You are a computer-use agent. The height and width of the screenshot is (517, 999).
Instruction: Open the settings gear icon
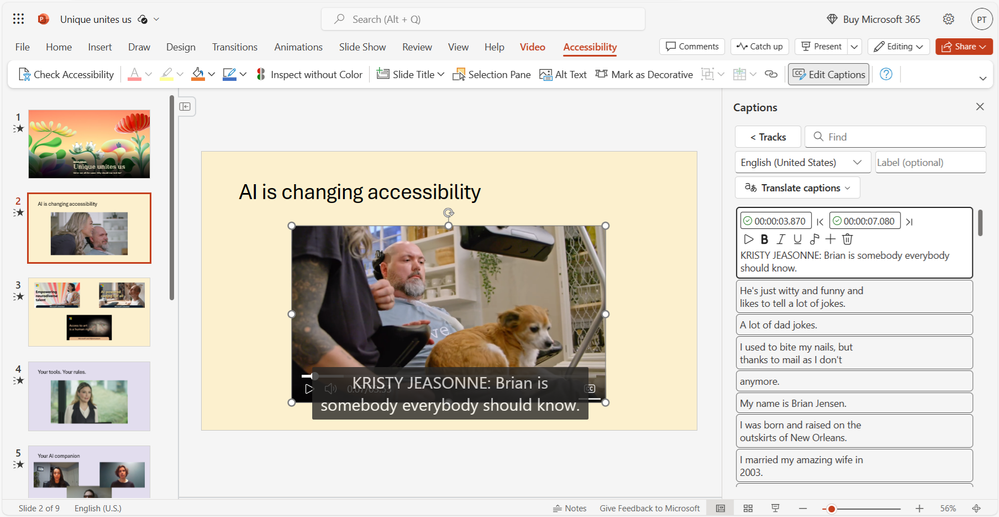click(x=949, y=19)
